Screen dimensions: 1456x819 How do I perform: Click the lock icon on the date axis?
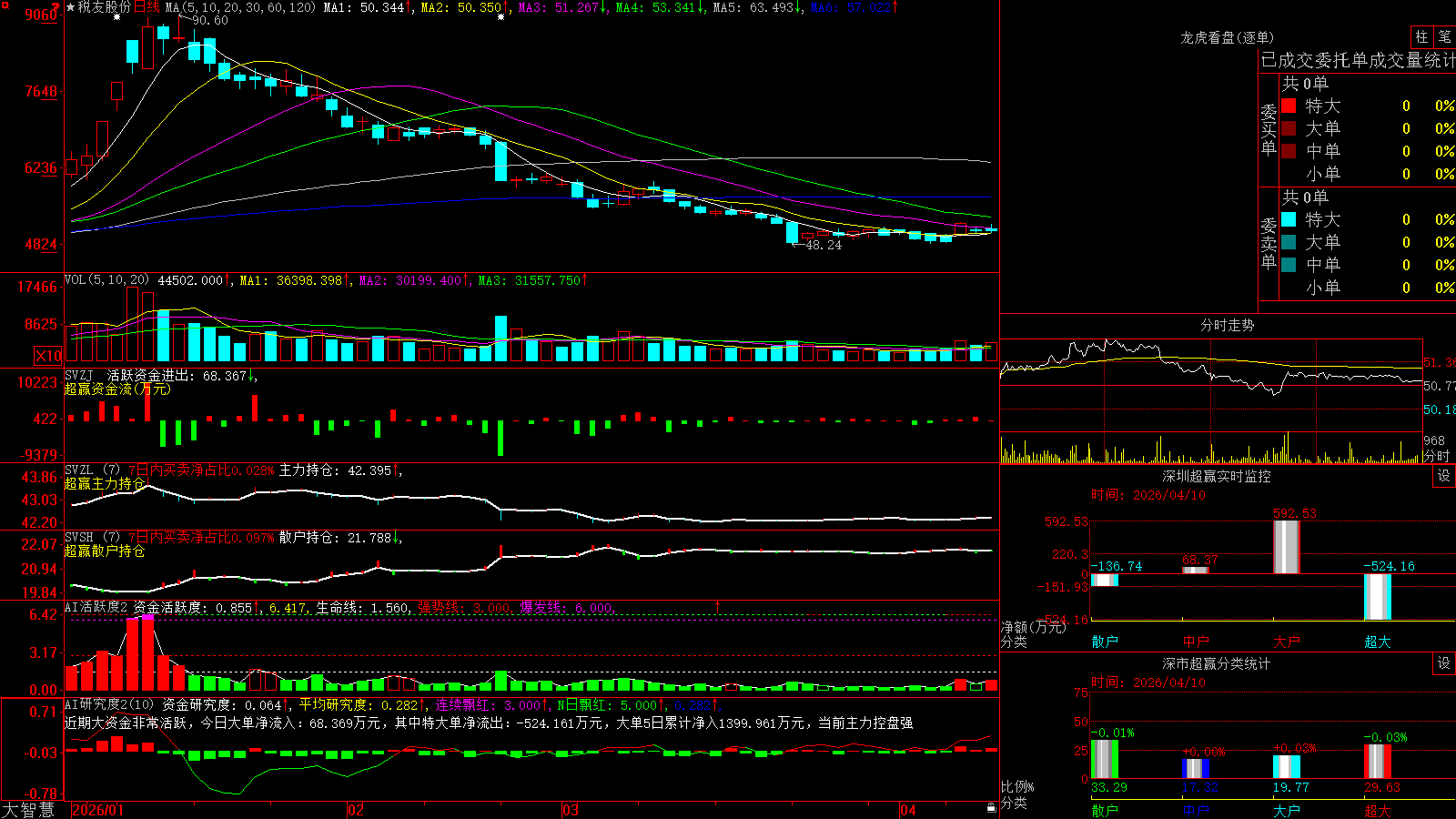pos(991,808)
